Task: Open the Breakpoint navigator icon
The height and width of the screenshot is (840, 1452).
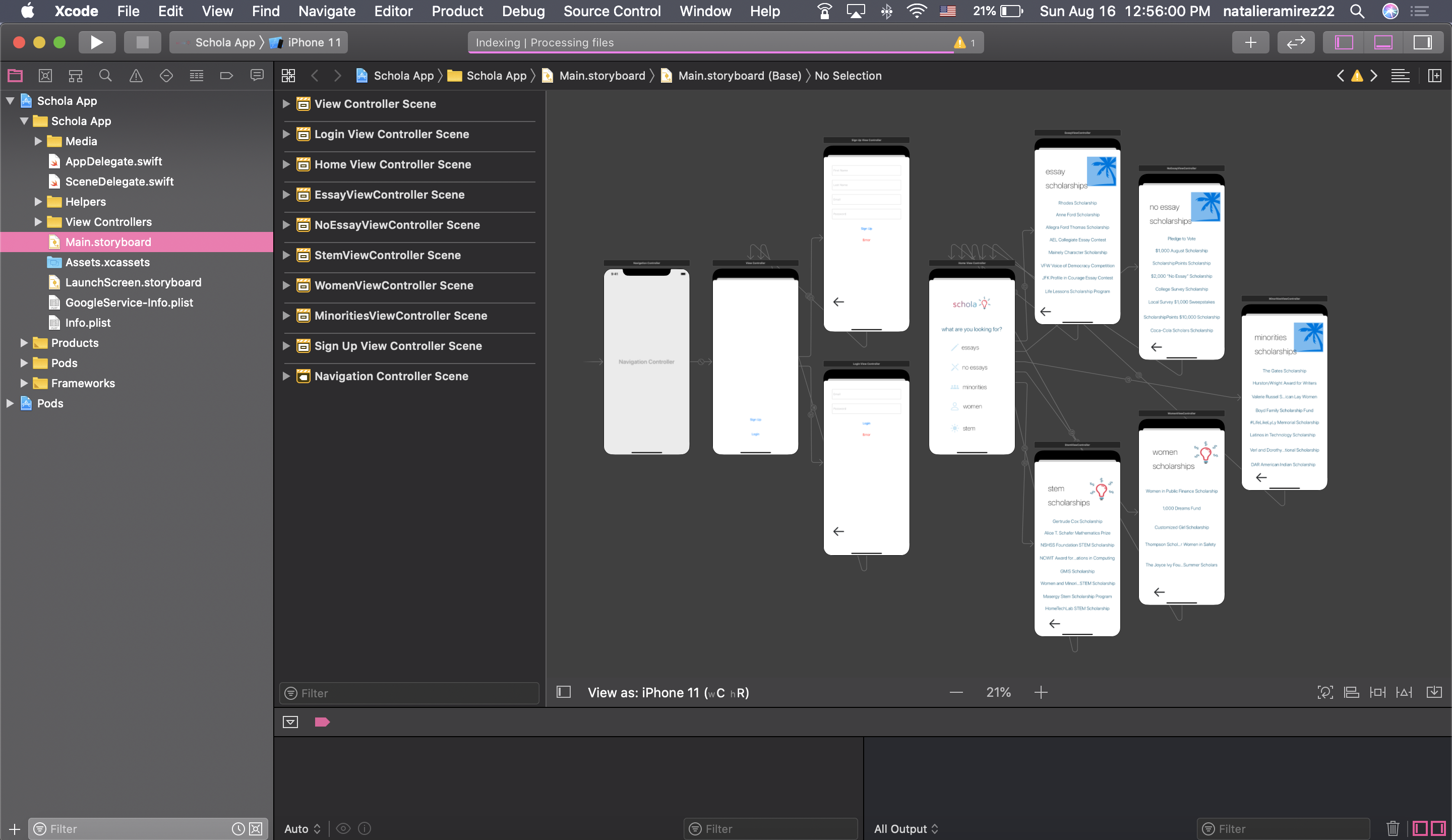Action: click(226, 76)
